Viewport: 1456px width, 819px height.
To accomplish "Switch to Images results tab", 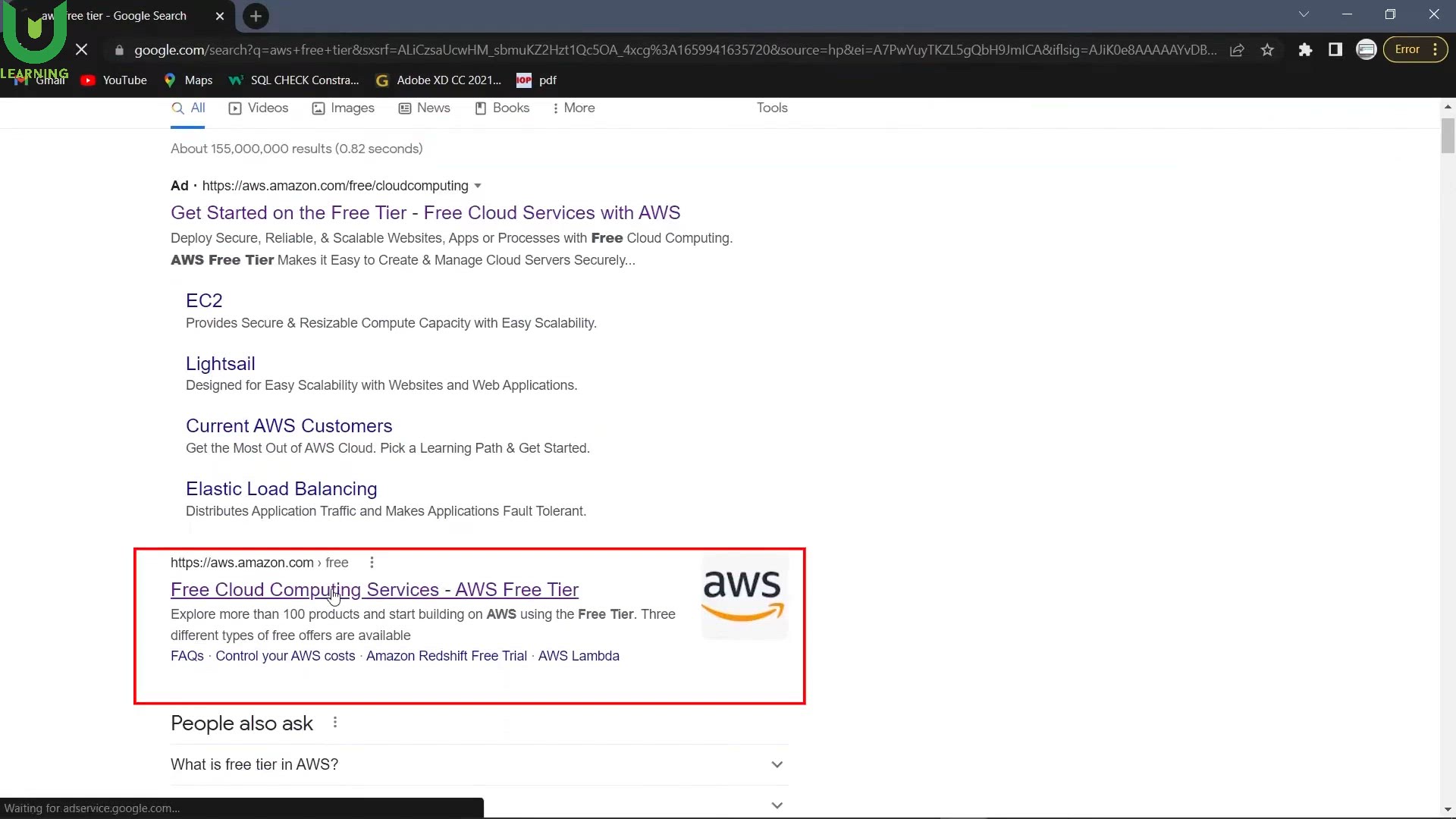I will pos(344,108).
